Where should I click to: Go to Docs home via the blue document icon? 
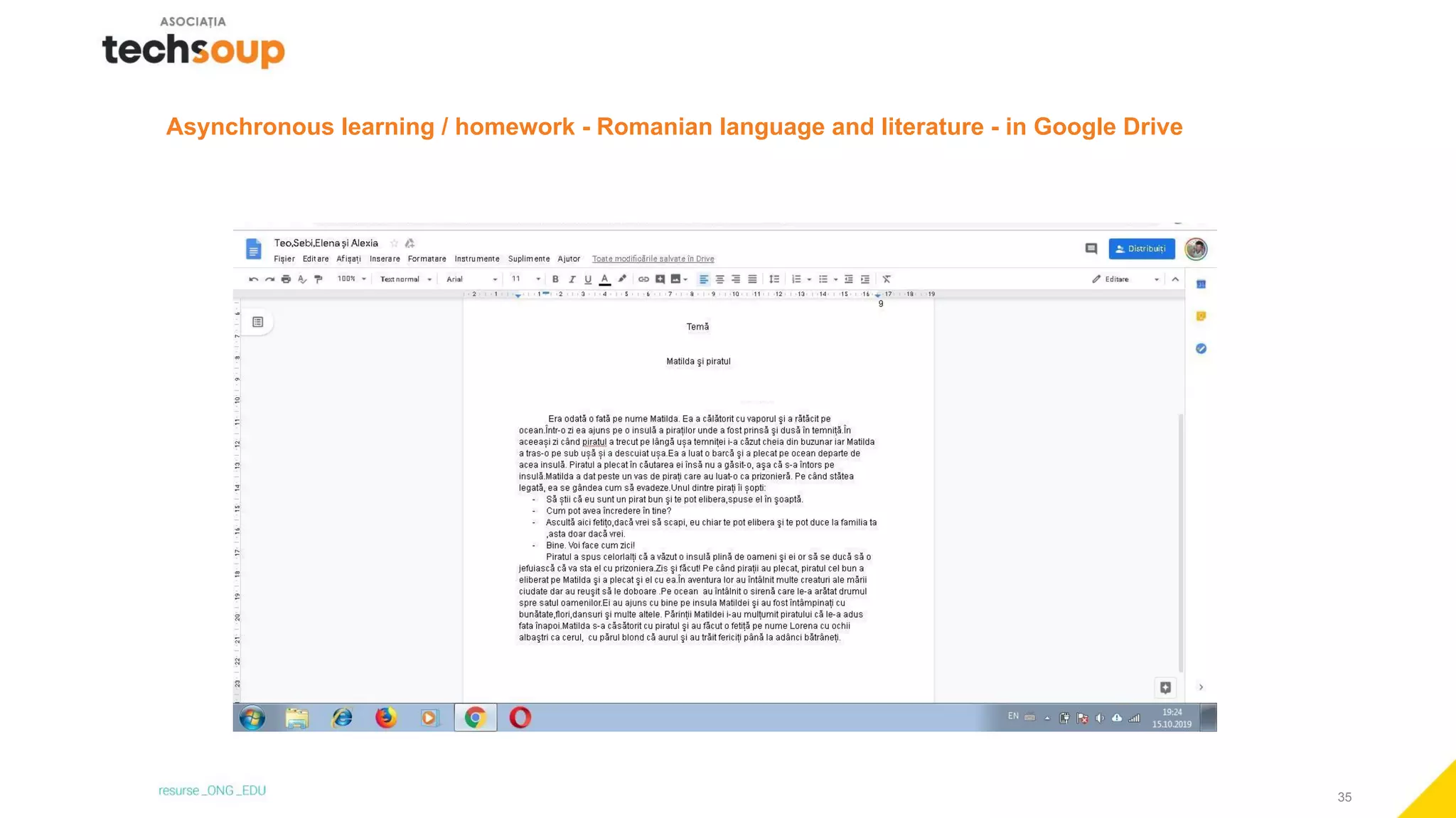254,249
